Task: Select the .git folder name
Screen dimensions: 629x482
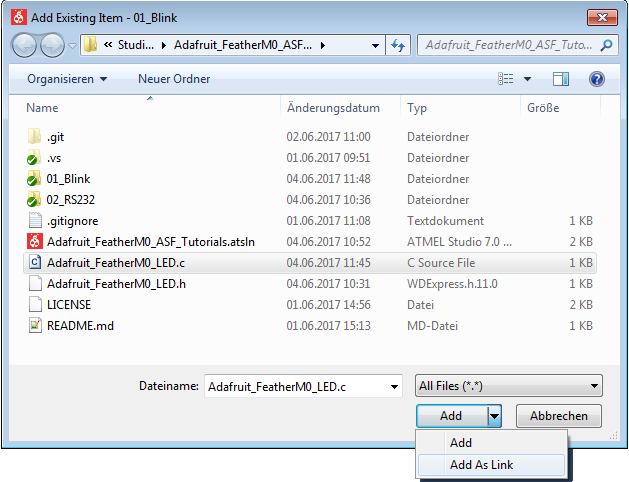Action: click(55, 137)
